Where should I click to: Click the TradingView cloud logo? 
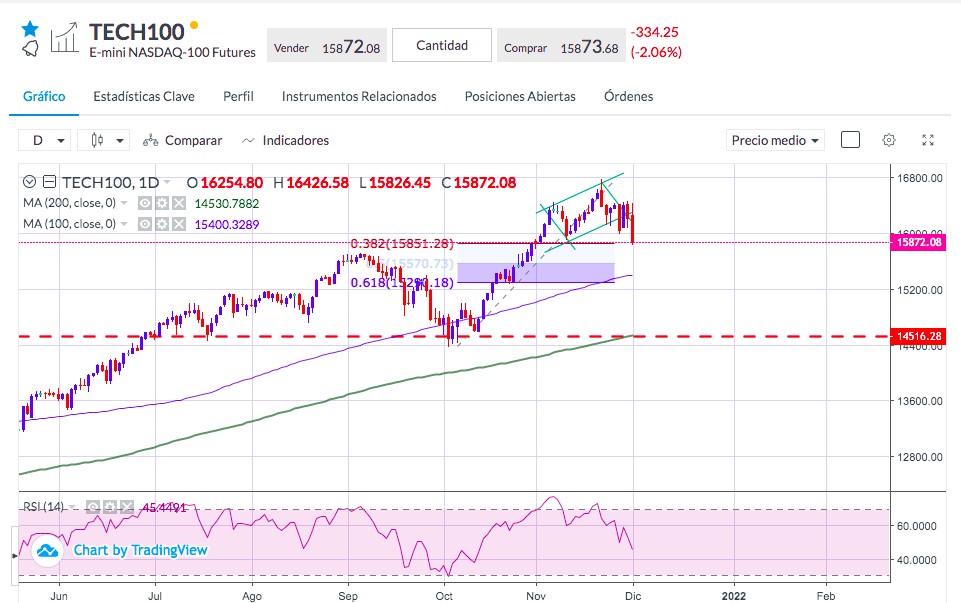(47, 551)
